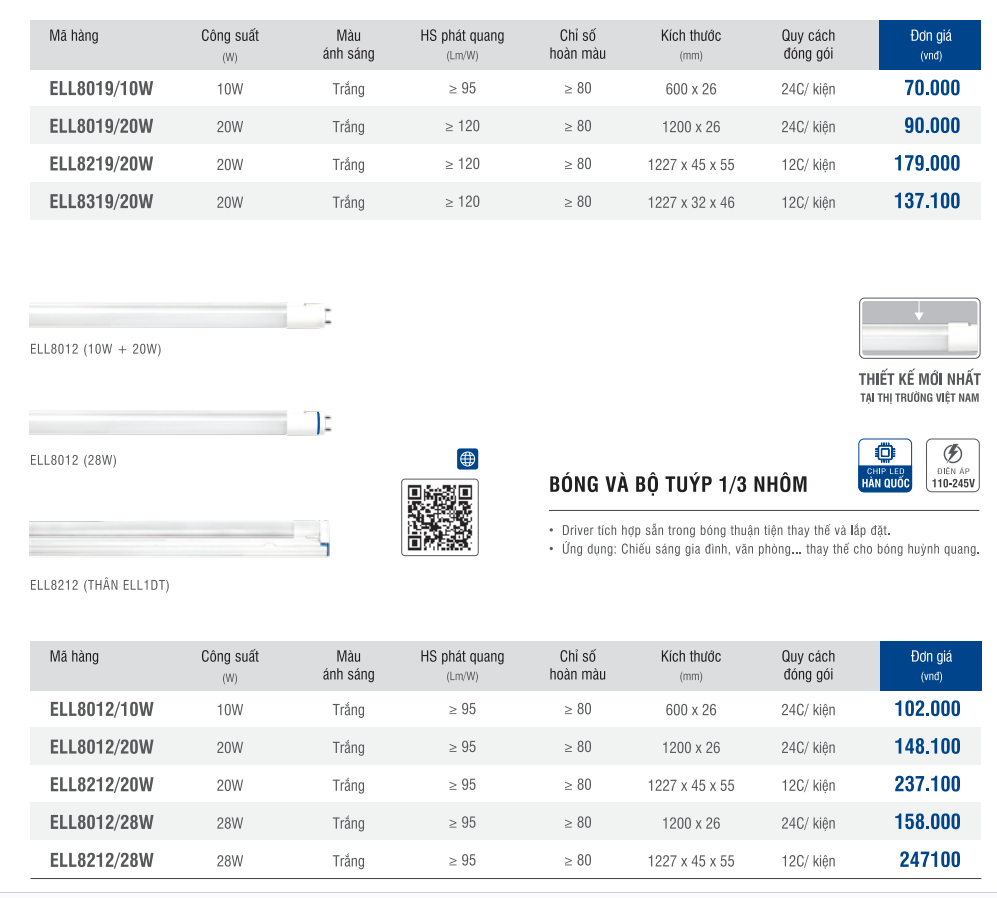Click the bottom table's Kích thước header
Image resolution: width=997 pixels, height=898 pixels.
coord(691,665)
